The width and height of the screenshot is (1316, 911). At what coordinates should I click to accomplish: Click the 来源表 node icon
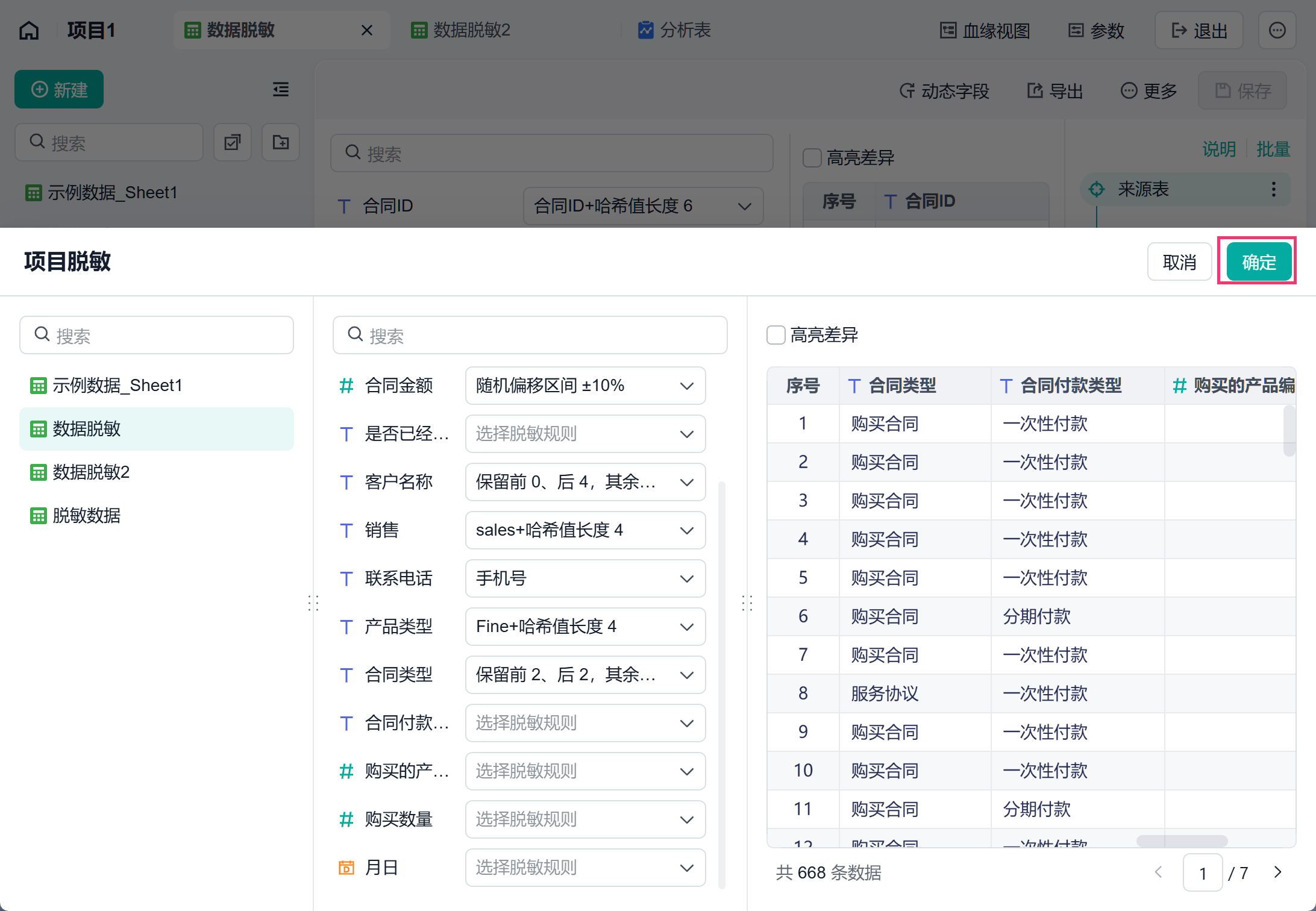coord(1097,189)
